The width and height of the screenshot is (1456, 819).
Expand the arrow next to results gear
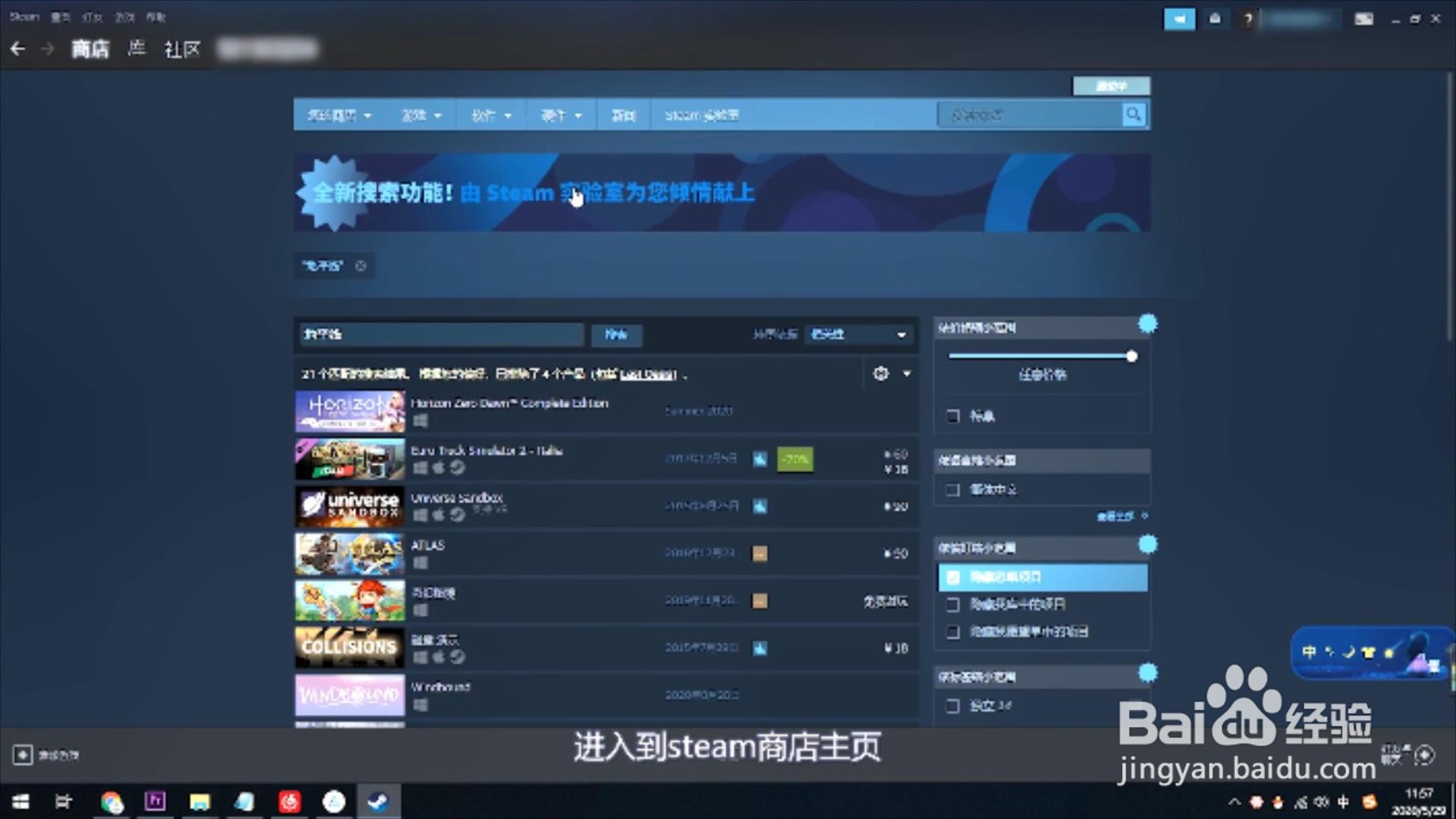tap(906, 373)
